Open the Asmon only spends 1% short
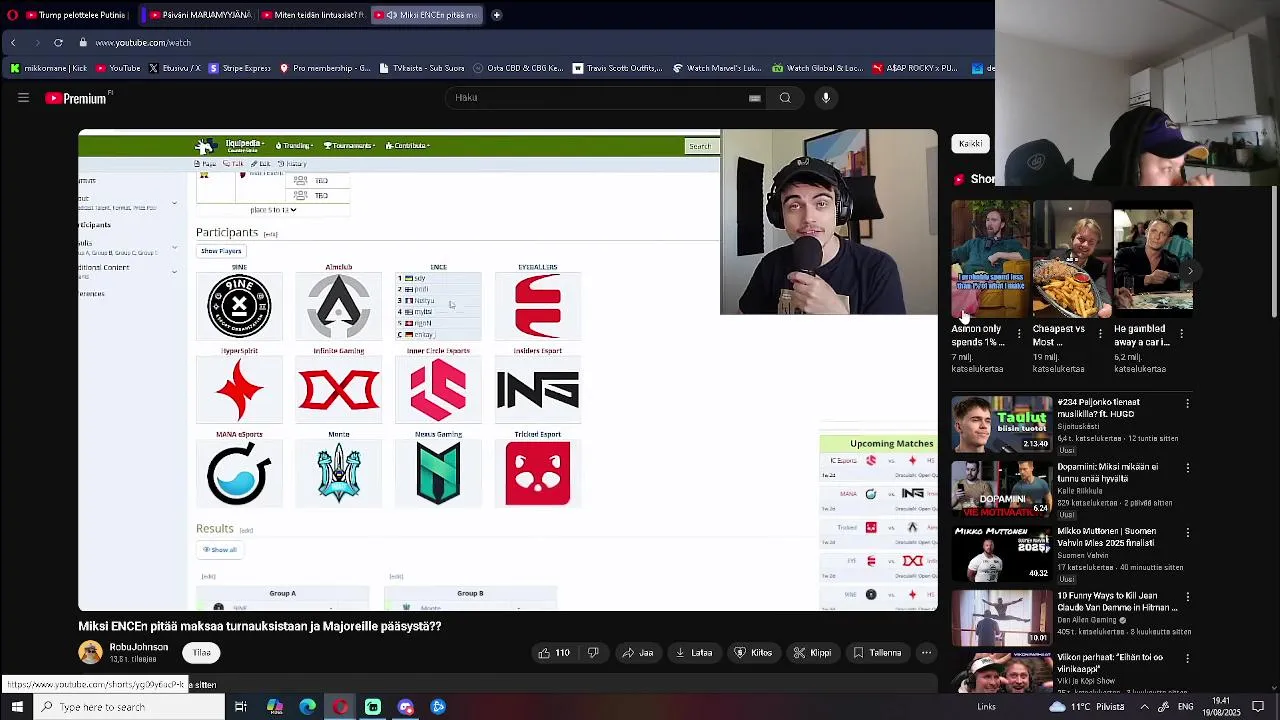1280x720 pixels. coord(990,259)
